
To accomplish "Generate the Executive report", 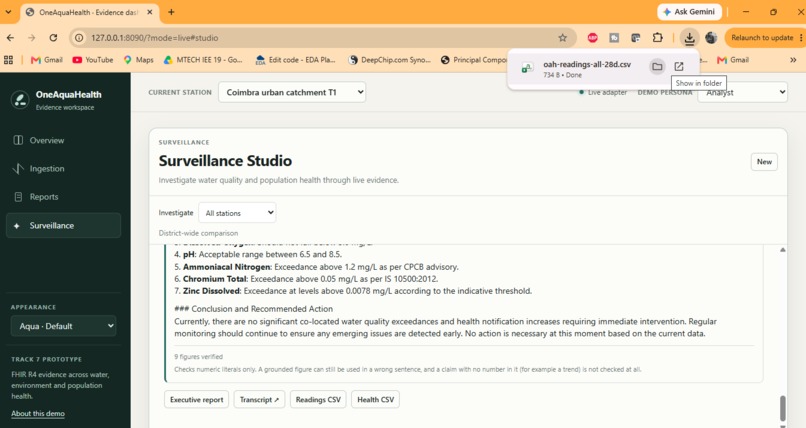I will 196,400.
